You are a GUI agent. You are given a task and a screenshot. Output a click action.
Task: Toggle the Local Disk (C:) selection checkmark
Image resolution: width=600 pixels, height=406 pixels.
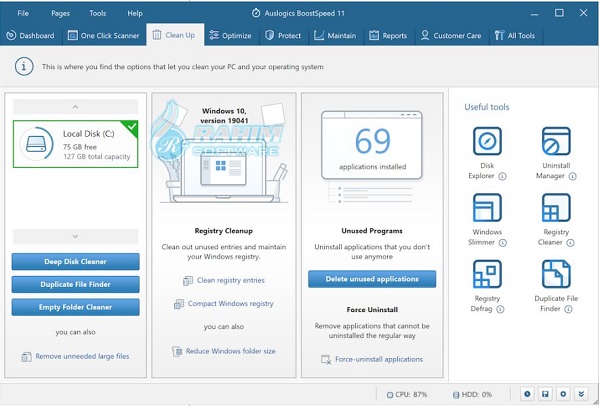pyautogui.click(x=131, y=127)
